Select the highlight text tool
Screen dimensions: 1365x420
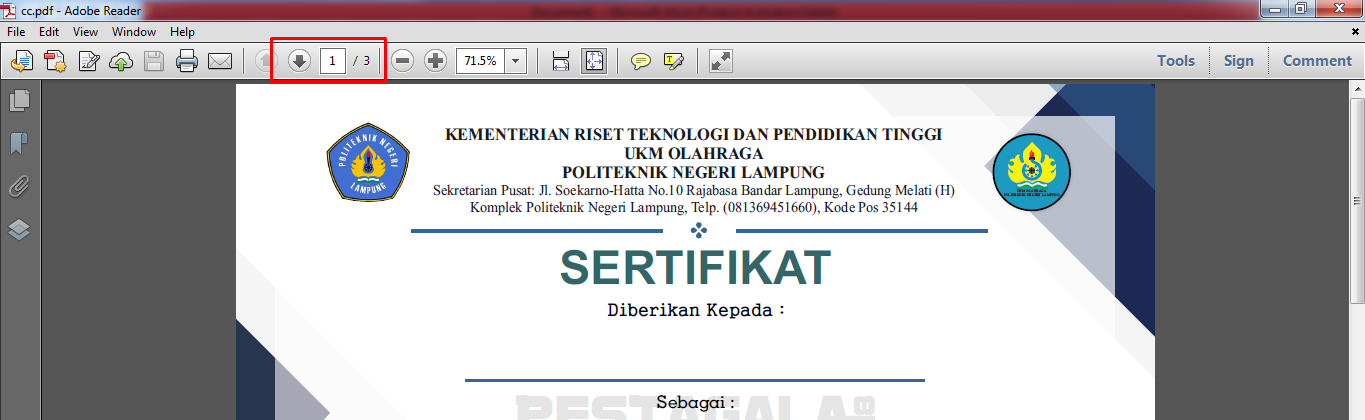pyautogui.click(x=673, y=61)
